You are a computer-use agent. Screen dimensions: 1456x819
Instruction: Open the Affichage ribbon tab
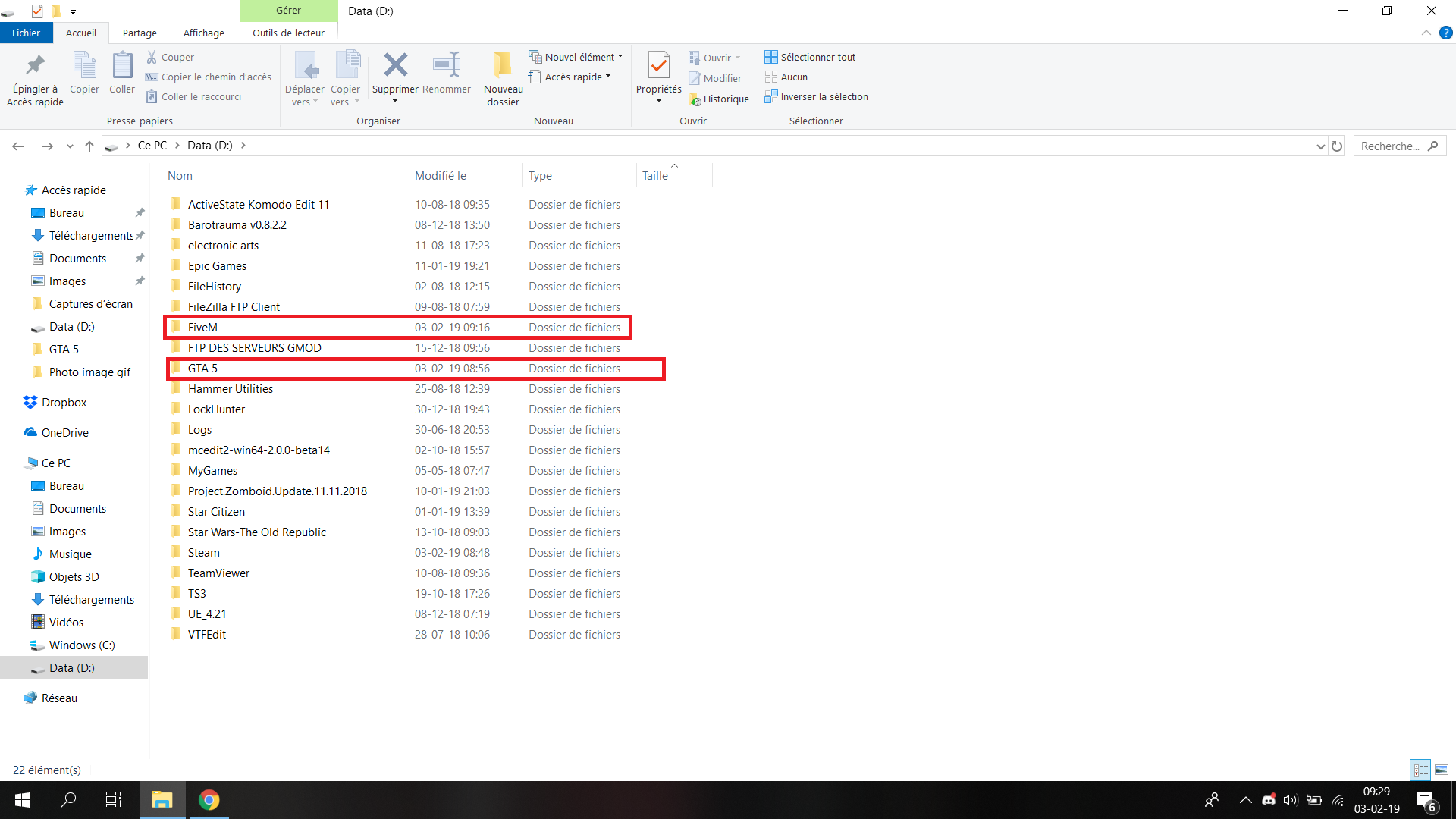point(203,33)
